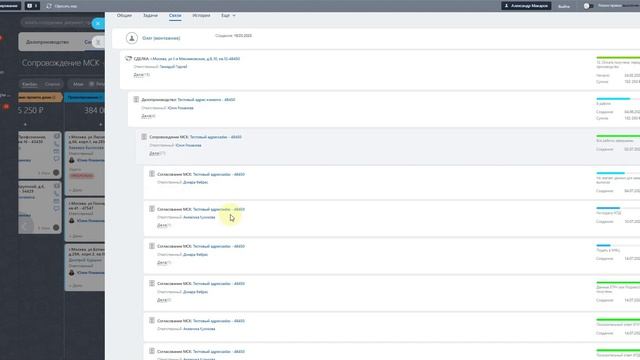640x360 pixels.
Task: Click the Выйти logout link
Action: 564,6
